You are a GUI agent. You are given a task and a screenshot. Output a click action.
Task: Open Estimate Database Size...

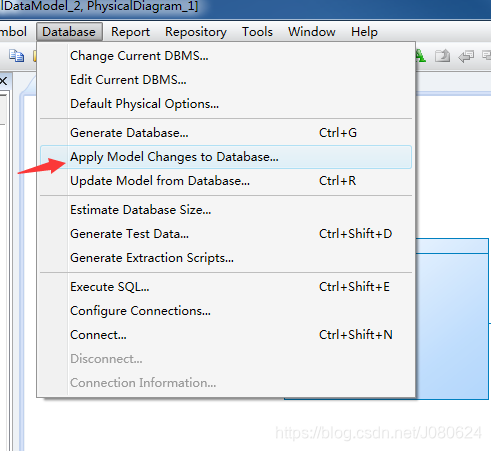[226, 210]
